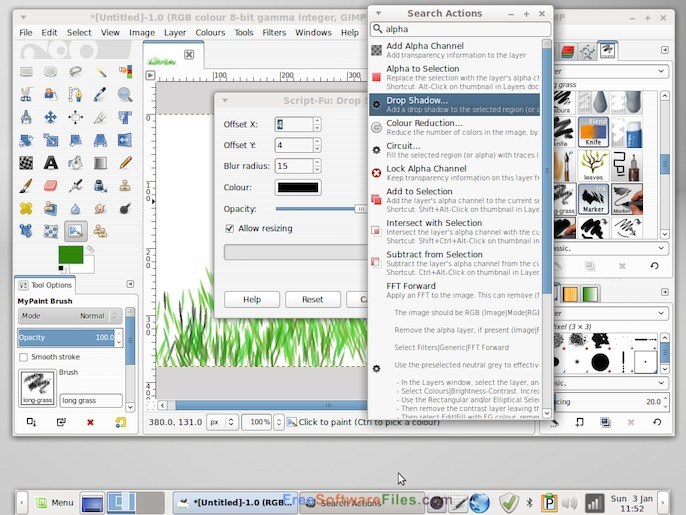Screen dimensions: 686x515
Task: Click the volume speaker icon in system tray
Action: pos(569,503)
